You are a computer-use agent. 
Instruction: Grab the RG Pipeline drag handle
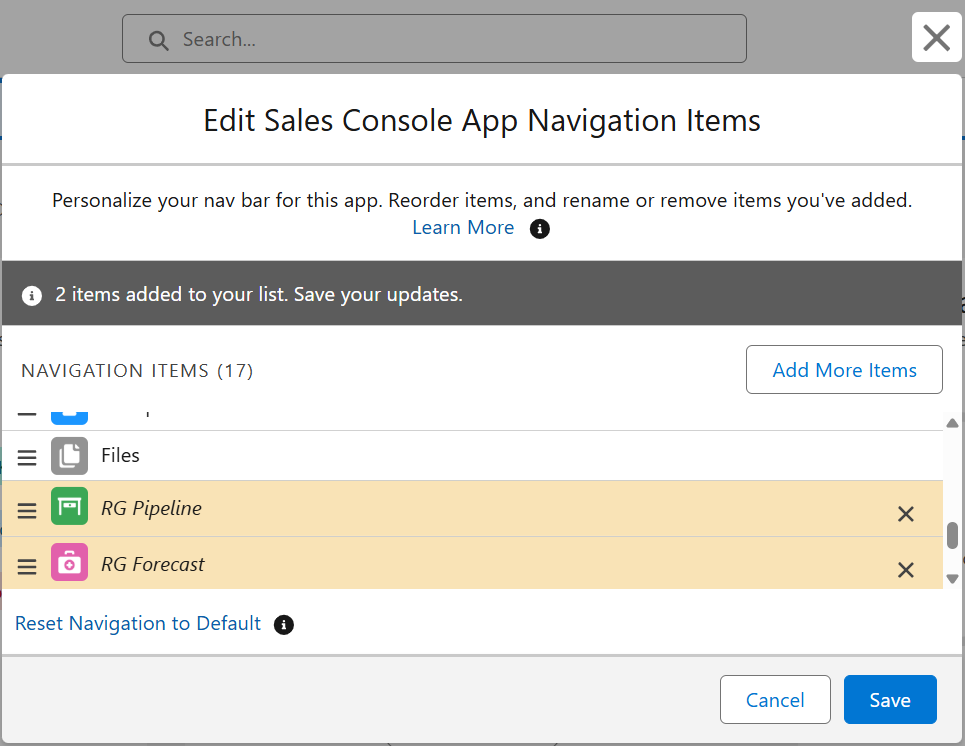26,511
